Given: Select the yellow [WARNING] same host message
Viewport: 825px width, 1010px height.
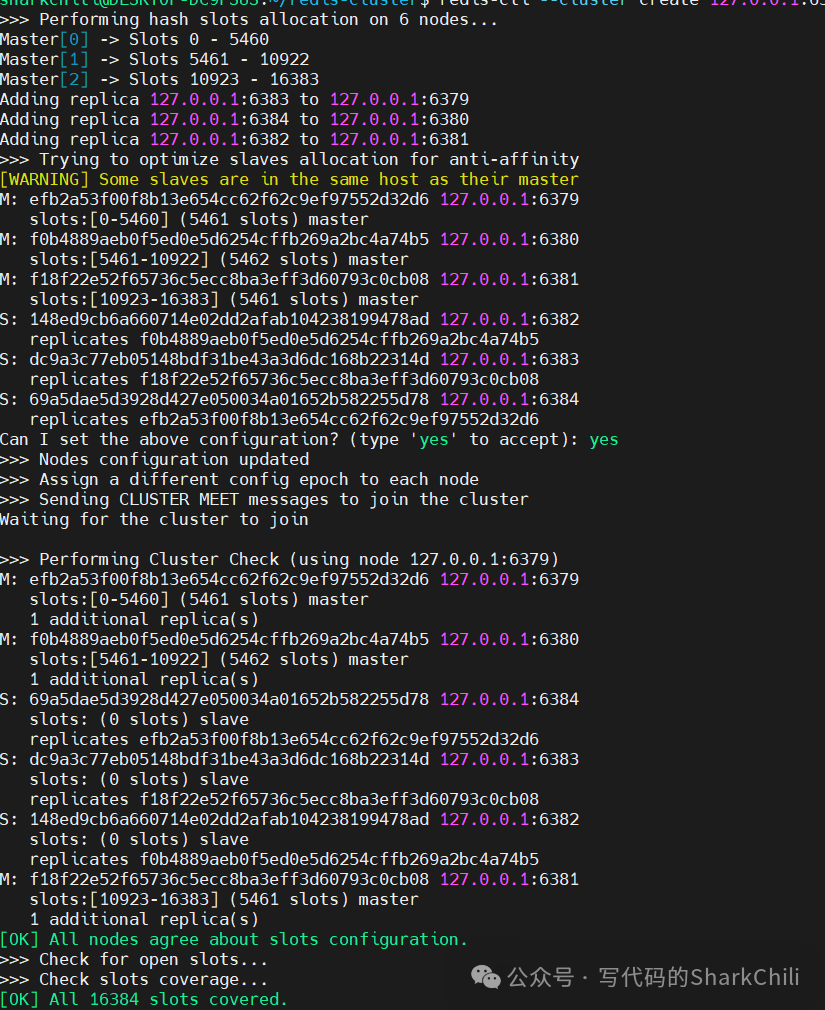Looking at the screenshot, I should pos(289,179).
